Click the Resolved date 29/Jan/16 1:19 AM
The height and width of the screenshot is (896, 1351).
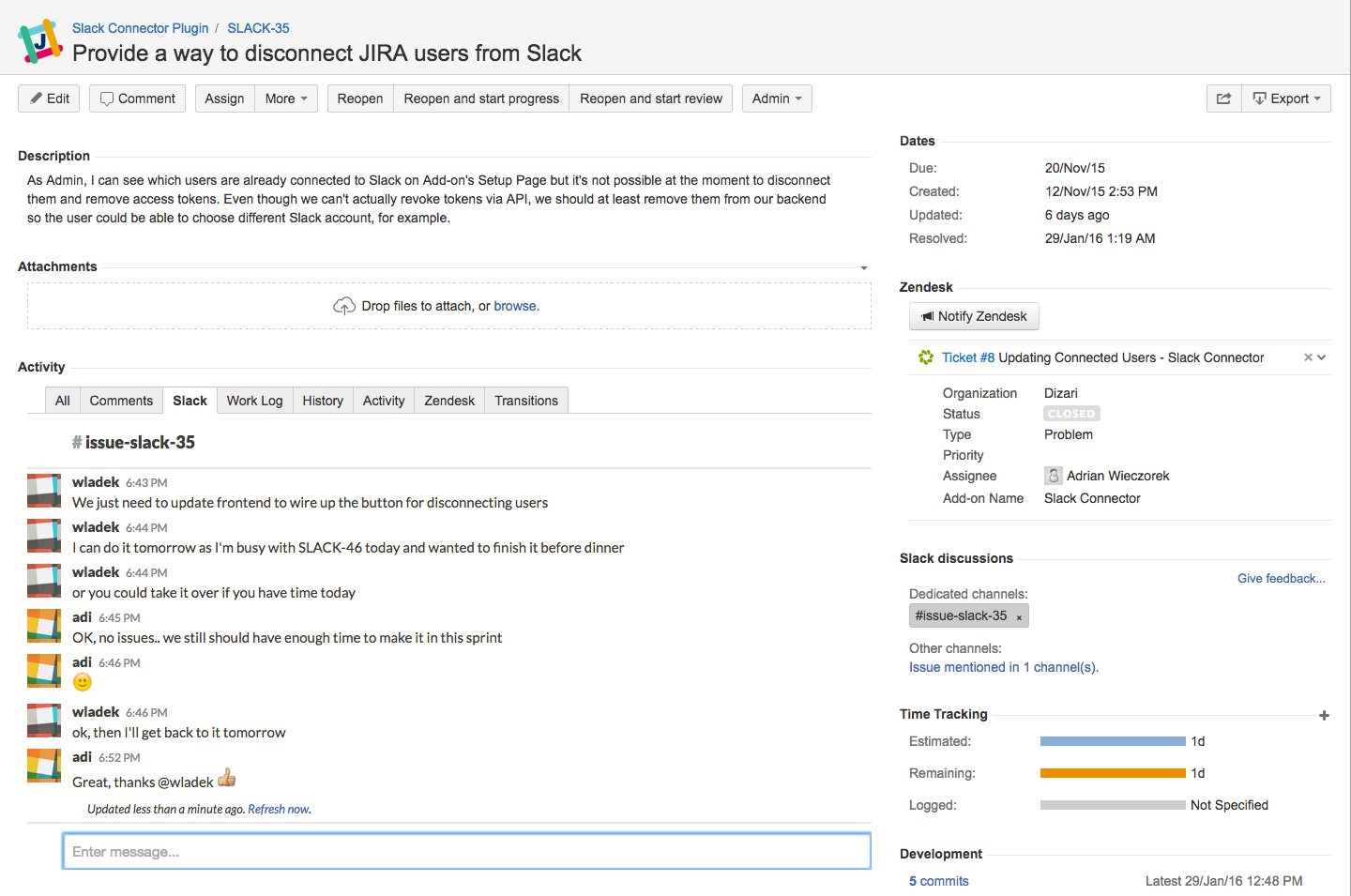tap(1101, 238)
